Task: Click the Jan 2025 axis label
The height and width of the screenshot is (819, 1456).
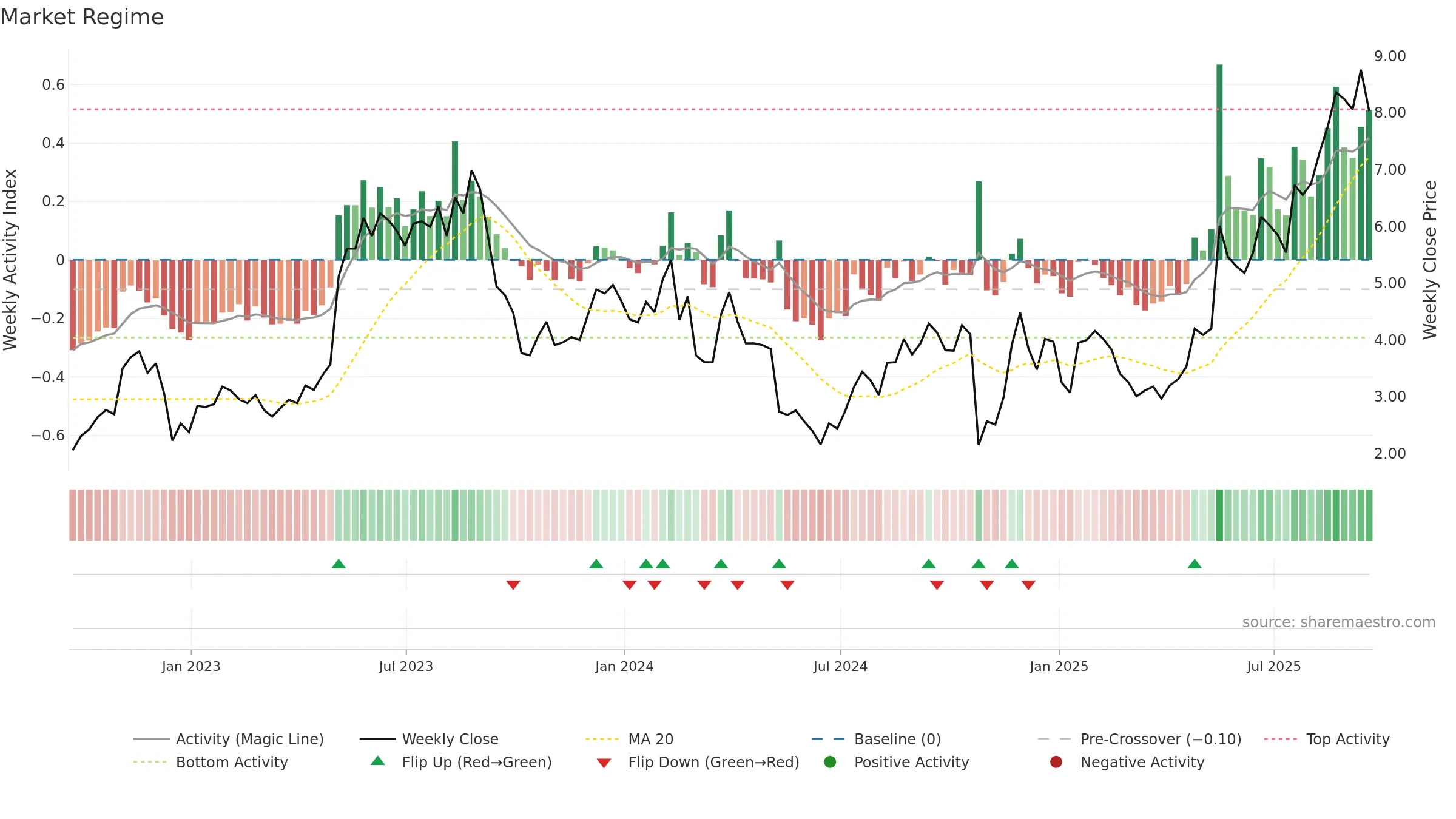Action: click(1059, 666)
